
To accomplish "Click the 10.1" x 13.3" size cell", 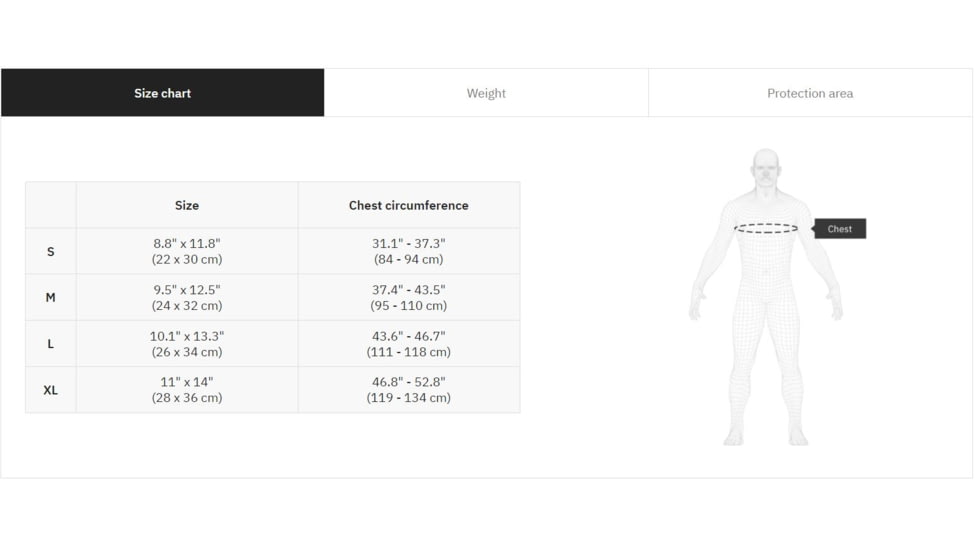I will point(187,344).
